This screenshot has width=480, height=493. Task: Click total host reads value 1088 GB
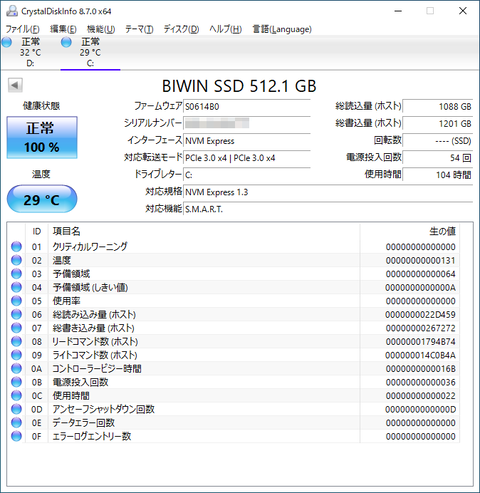point(438,107)
